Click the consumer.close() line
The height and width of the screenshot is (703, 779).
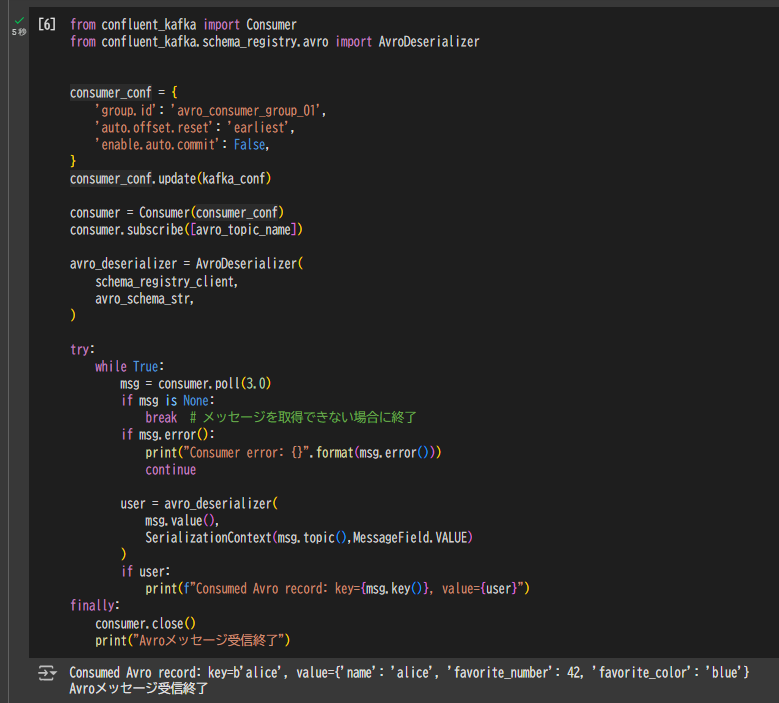coord(146,624)
